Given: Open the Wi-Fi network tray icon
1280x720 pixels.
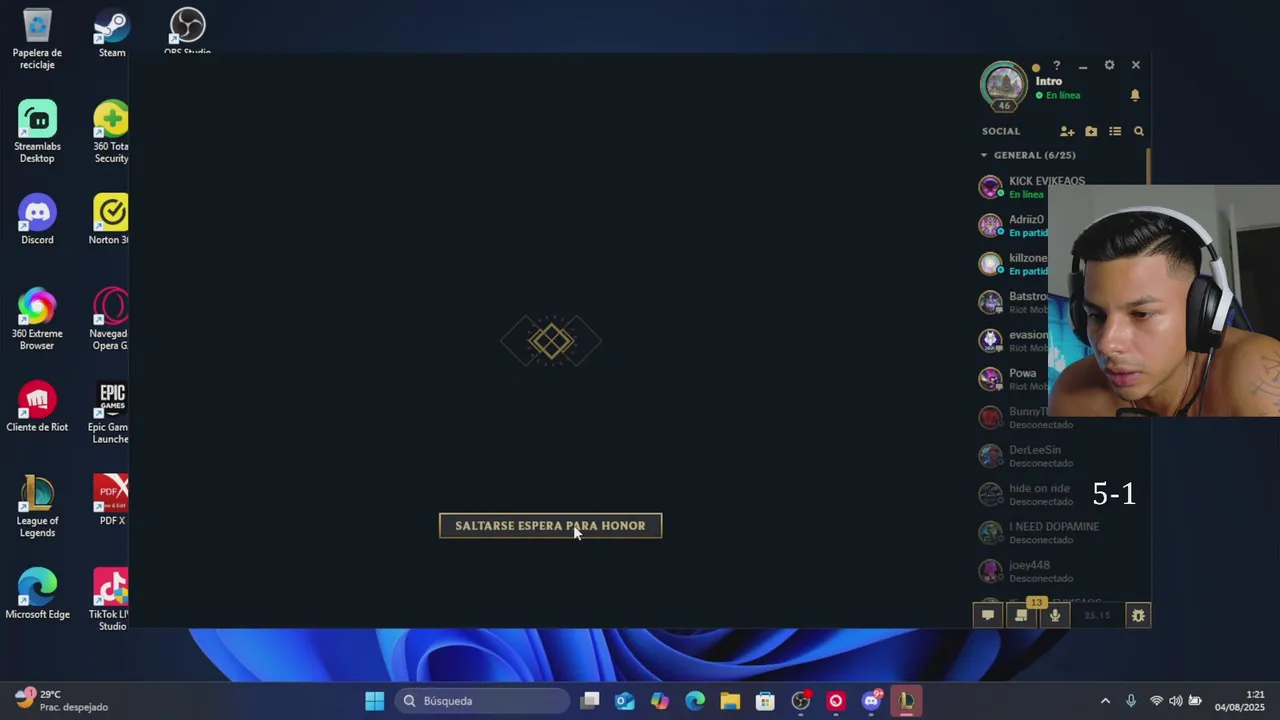Looking at the screenshot, I should (x=1156, y=701).
